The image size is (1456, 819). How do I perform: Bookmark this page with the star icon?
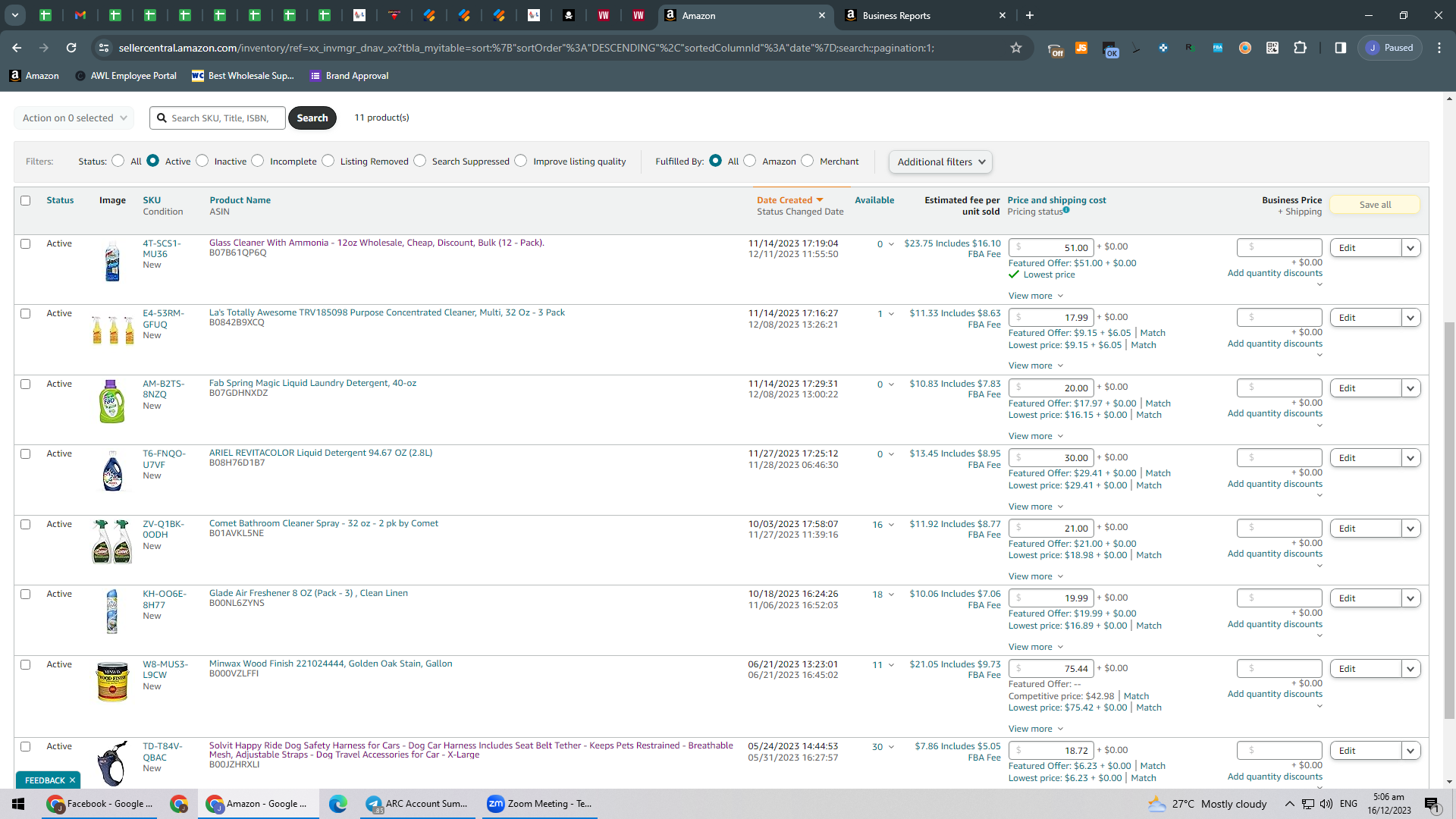click(x=1016, y=48)
